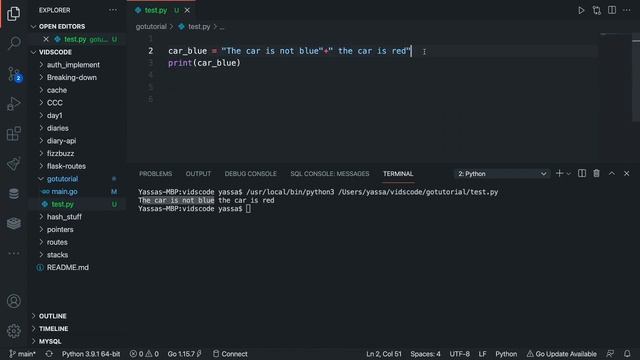Open changes compare icon in editor toolbar
640x360 pixels.
[x=596, y=10]
